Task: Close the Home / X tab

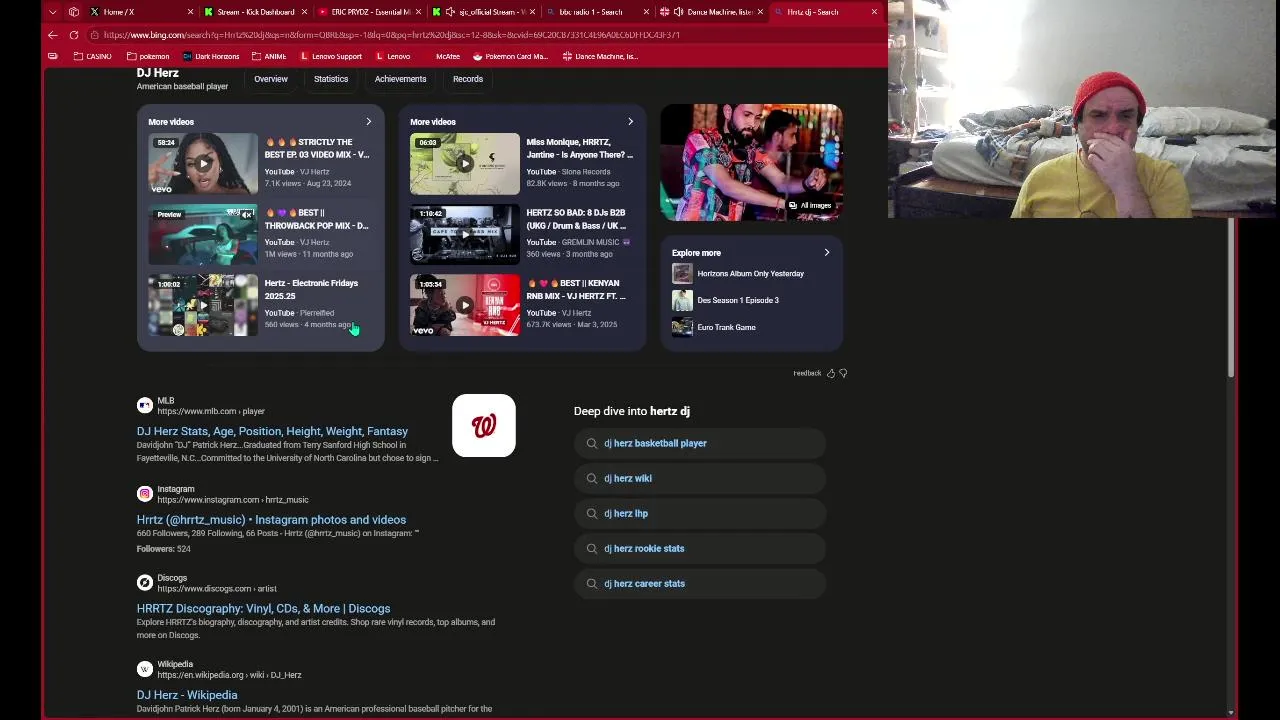Action: tap(190, 12)
